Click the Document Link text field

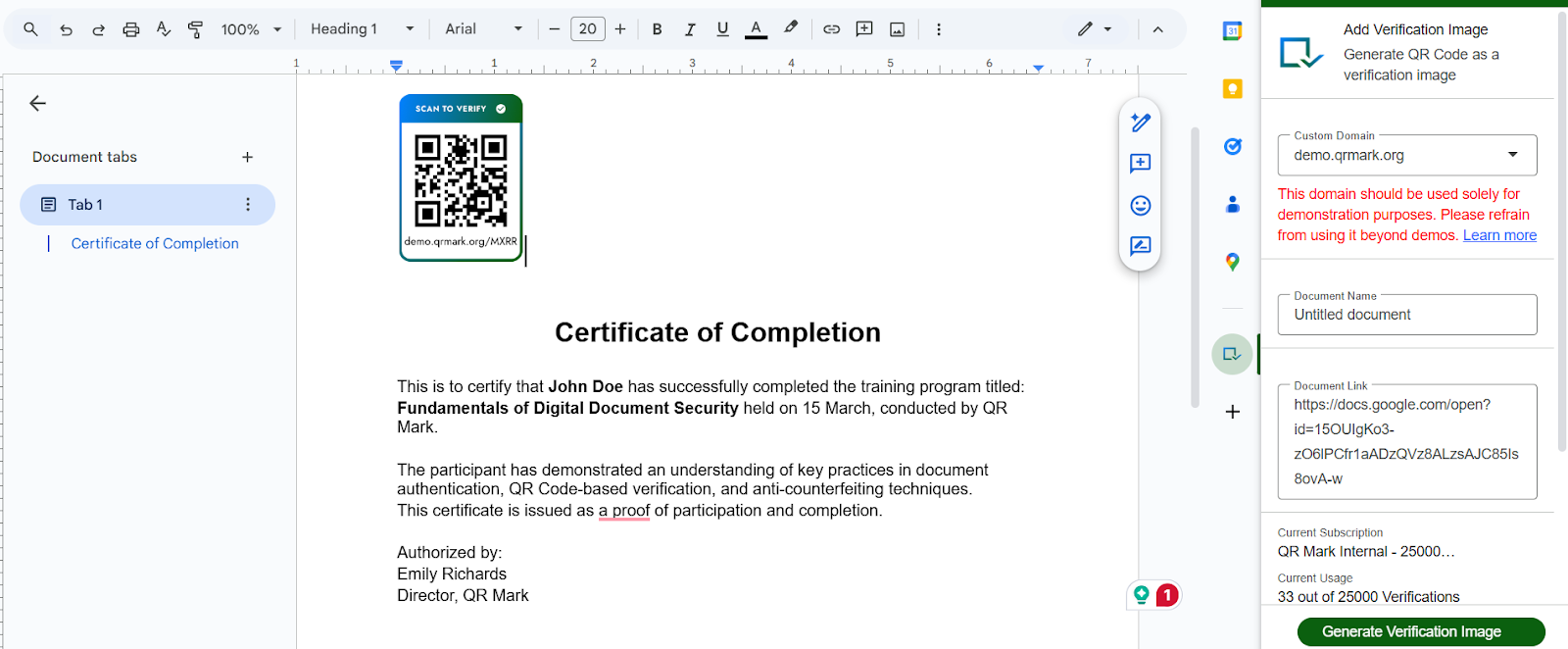point(1407,442)
